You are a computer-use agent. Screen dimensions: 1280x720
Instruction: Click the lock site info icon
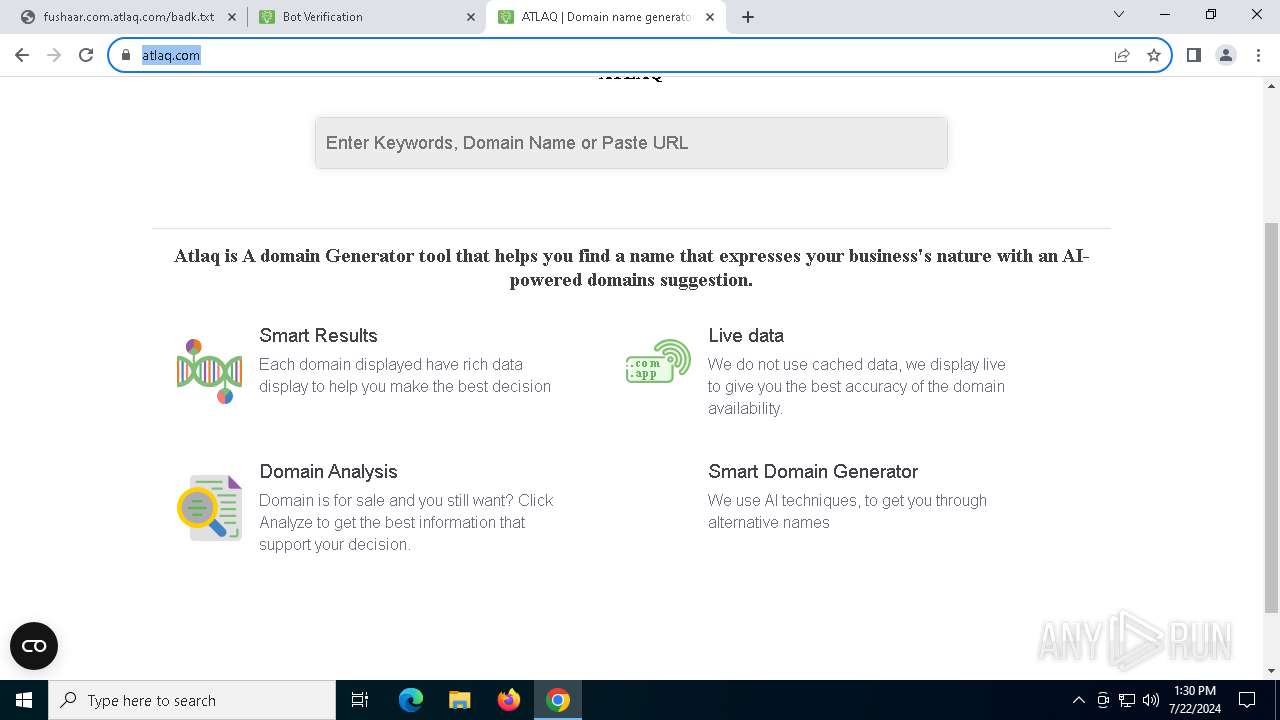(x=126, y=55)
